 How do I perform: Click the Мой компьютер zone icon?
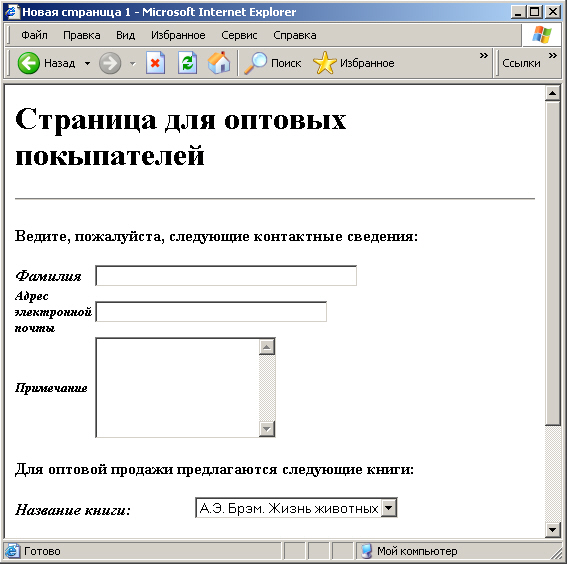366,551
